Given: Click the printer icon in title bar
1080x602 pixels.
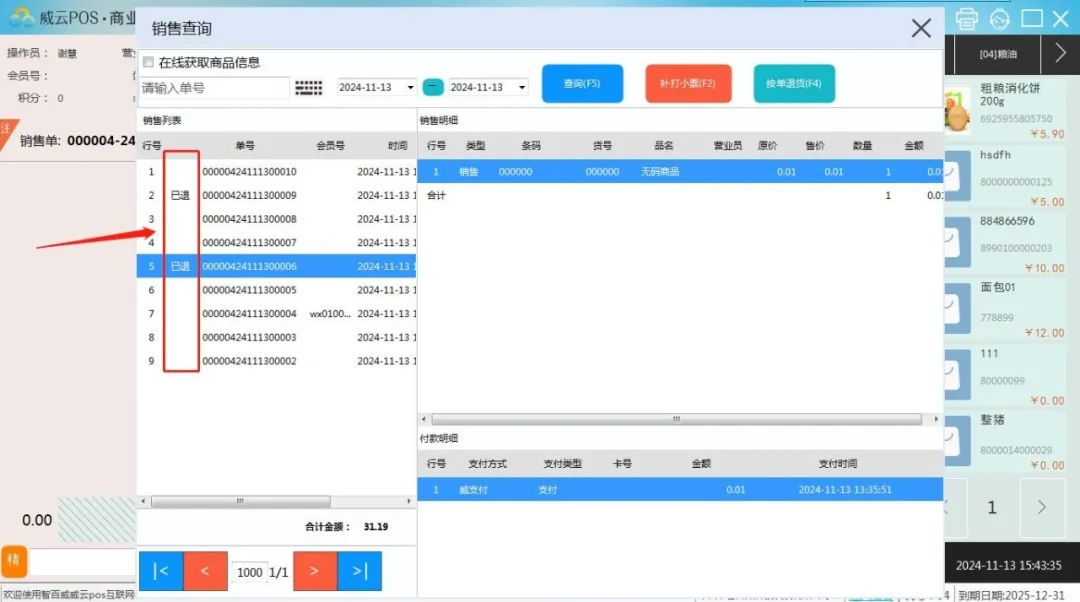Looking at the screenshot, I should 966,18.
